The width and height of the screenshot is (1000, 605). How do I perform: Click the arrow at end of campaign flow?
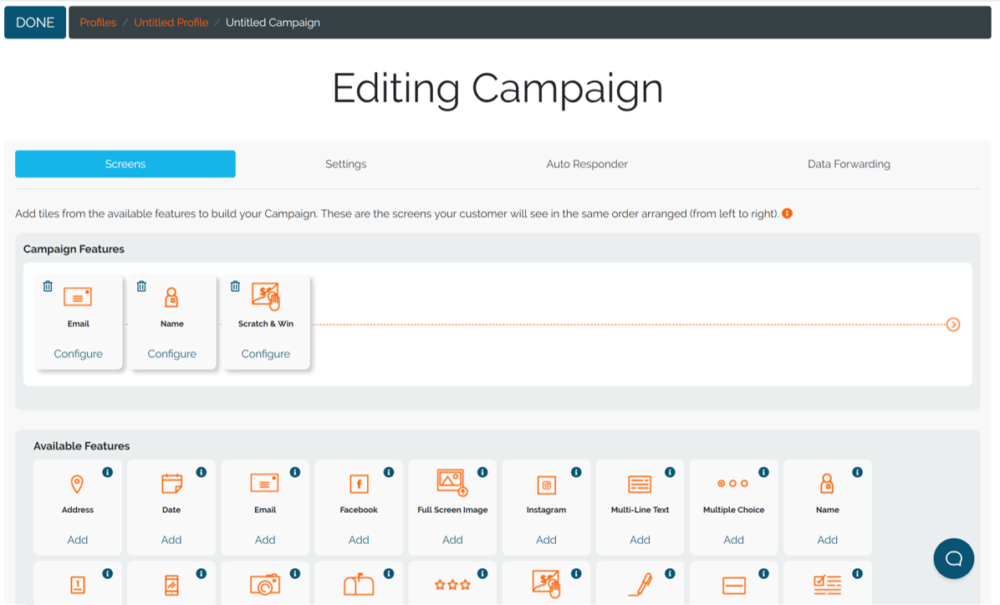click(953, 324)
